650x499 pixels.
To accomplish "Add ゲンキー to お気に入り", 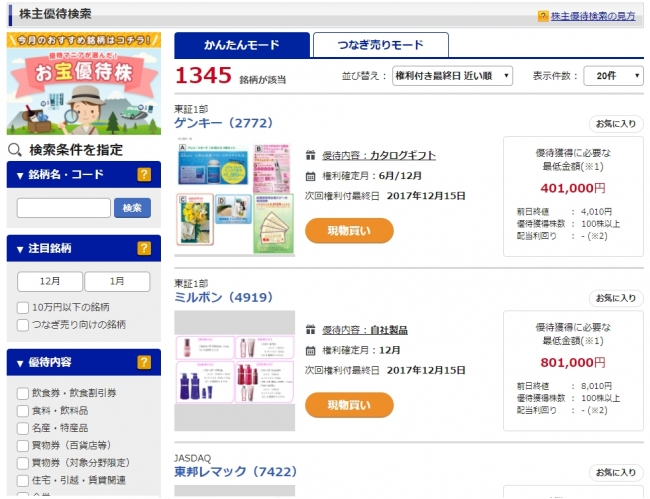I will click(x=616, y=124).
